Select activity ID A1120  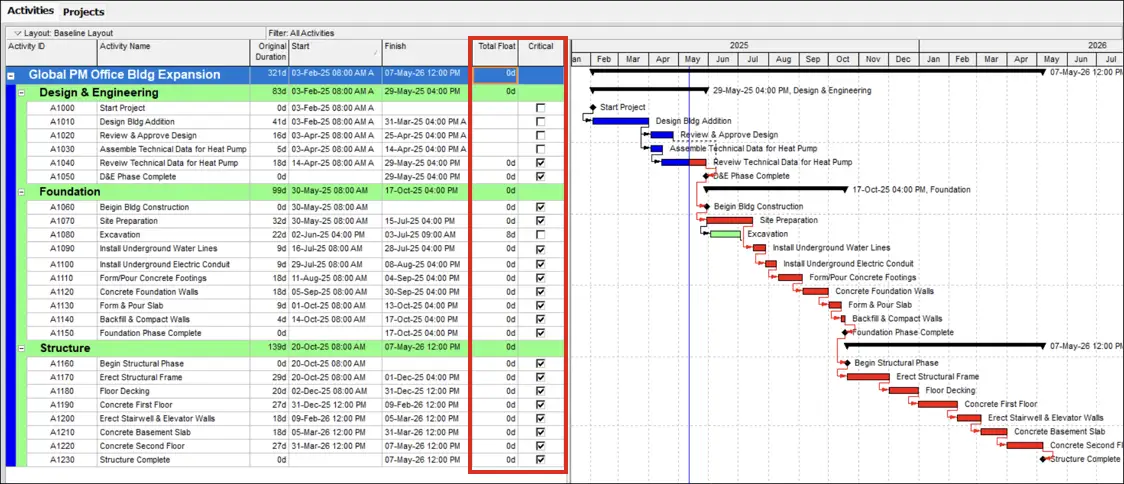(x=62, y=292)
